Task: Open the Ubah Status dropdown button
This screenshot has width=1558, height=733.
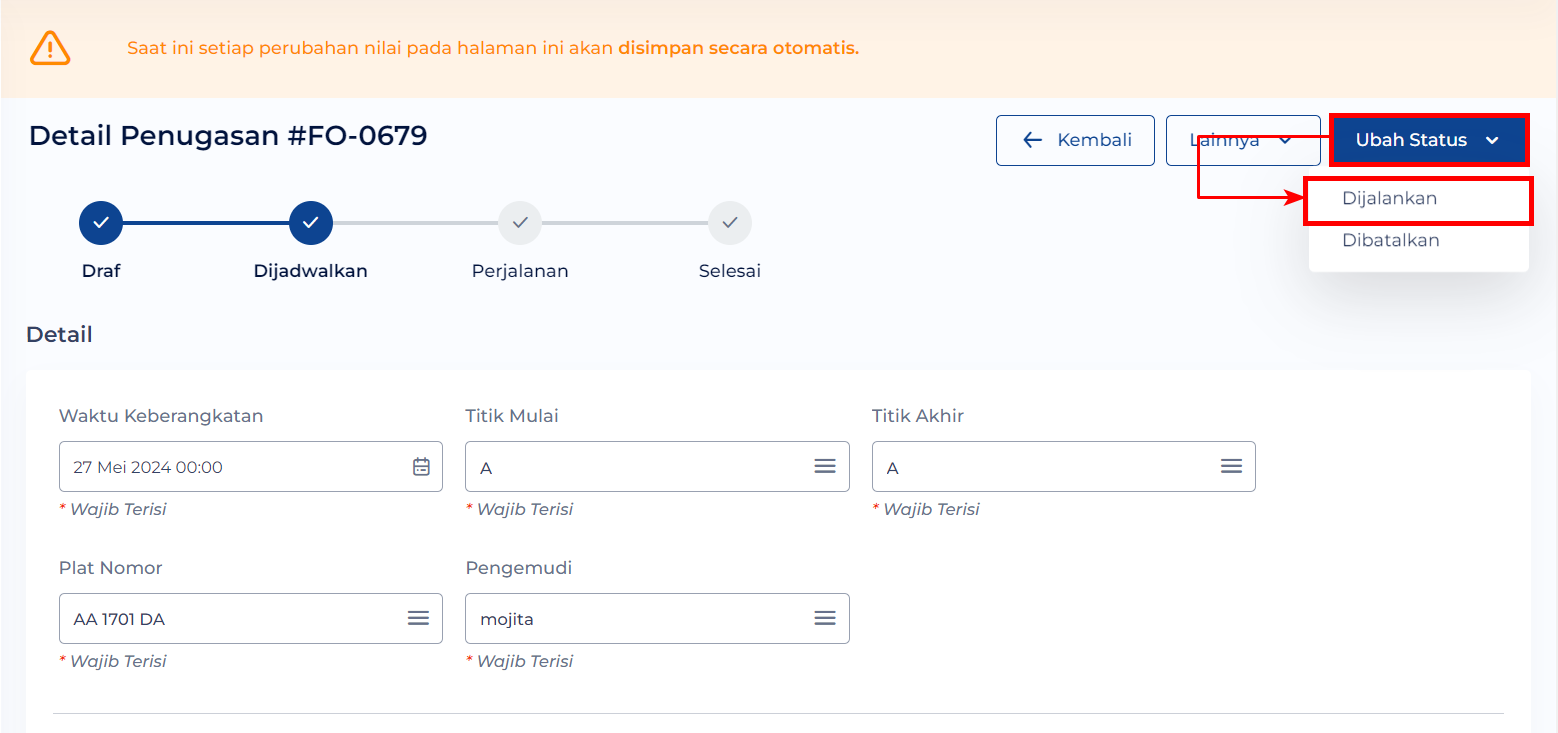Action: 1428,140
